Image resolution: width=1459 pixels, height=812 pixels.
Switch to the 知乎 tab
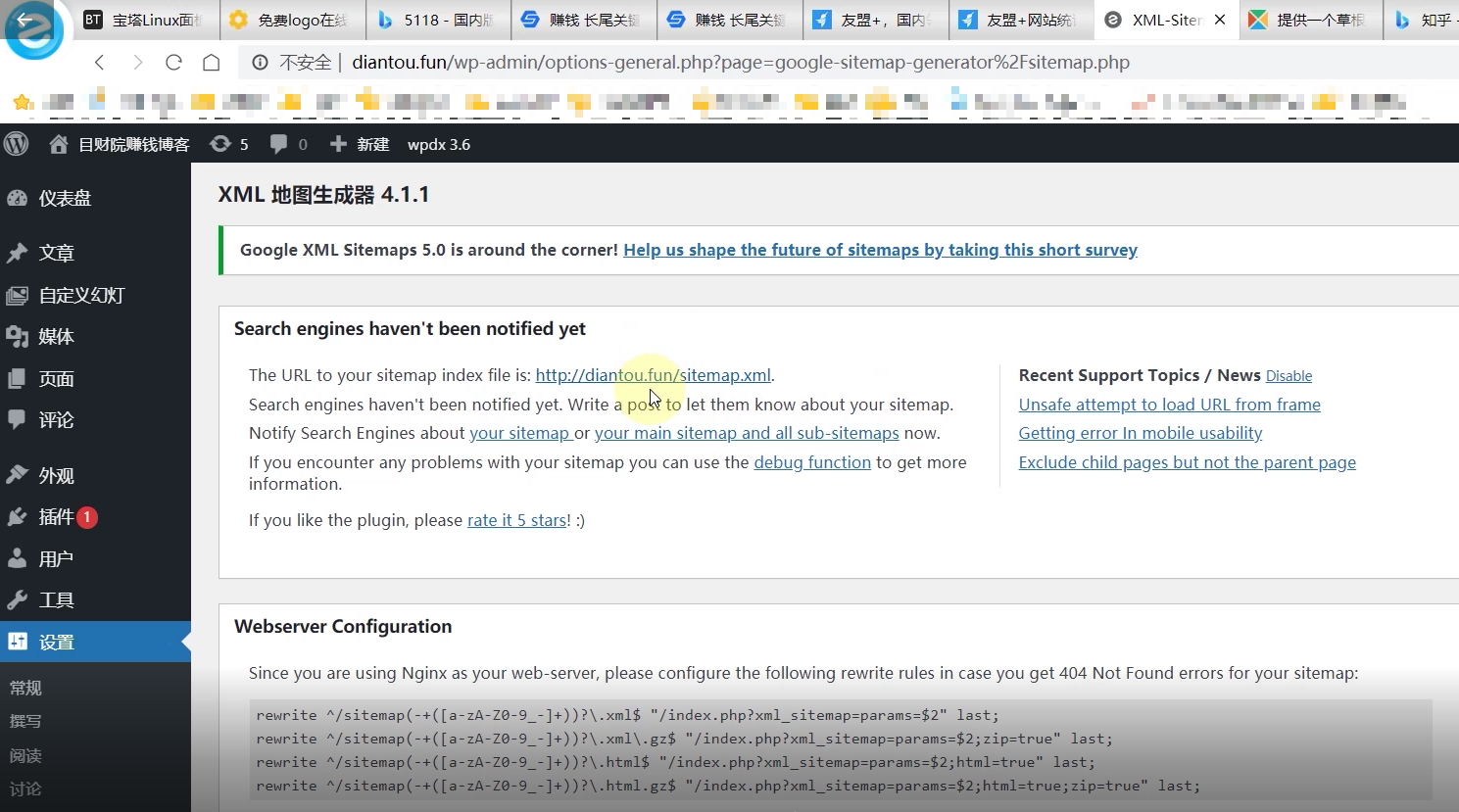point(1423,20)
